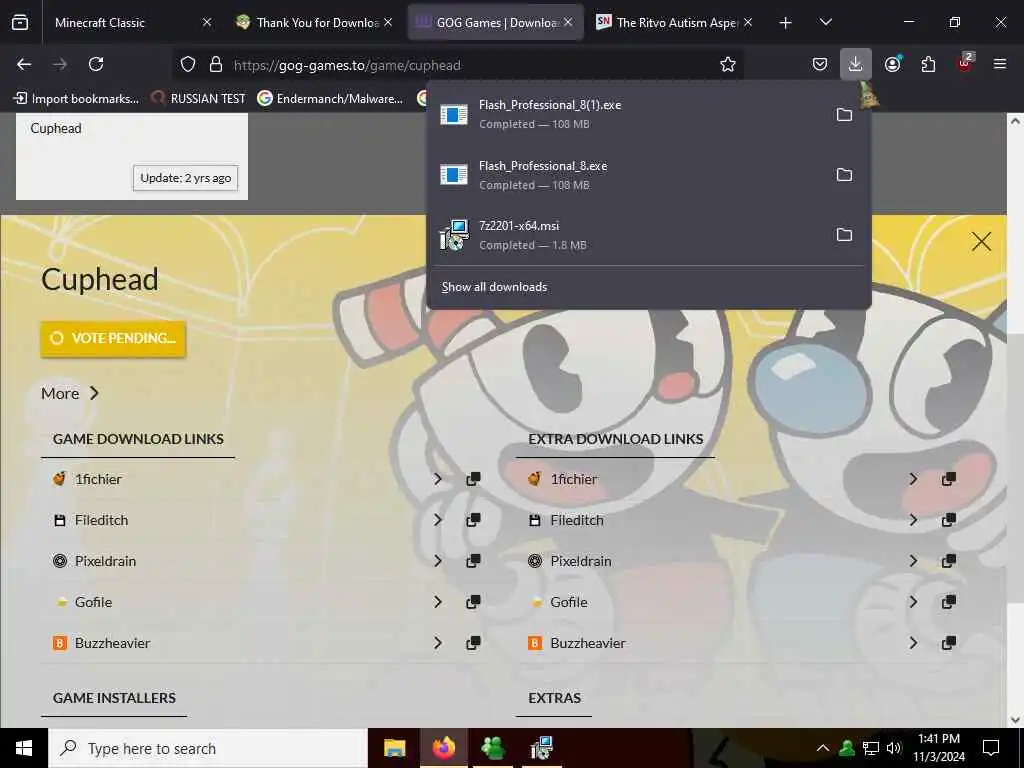Show 7z2201-x64.msi in folder
1024x768 pixels.
click(x=844, y=234)
